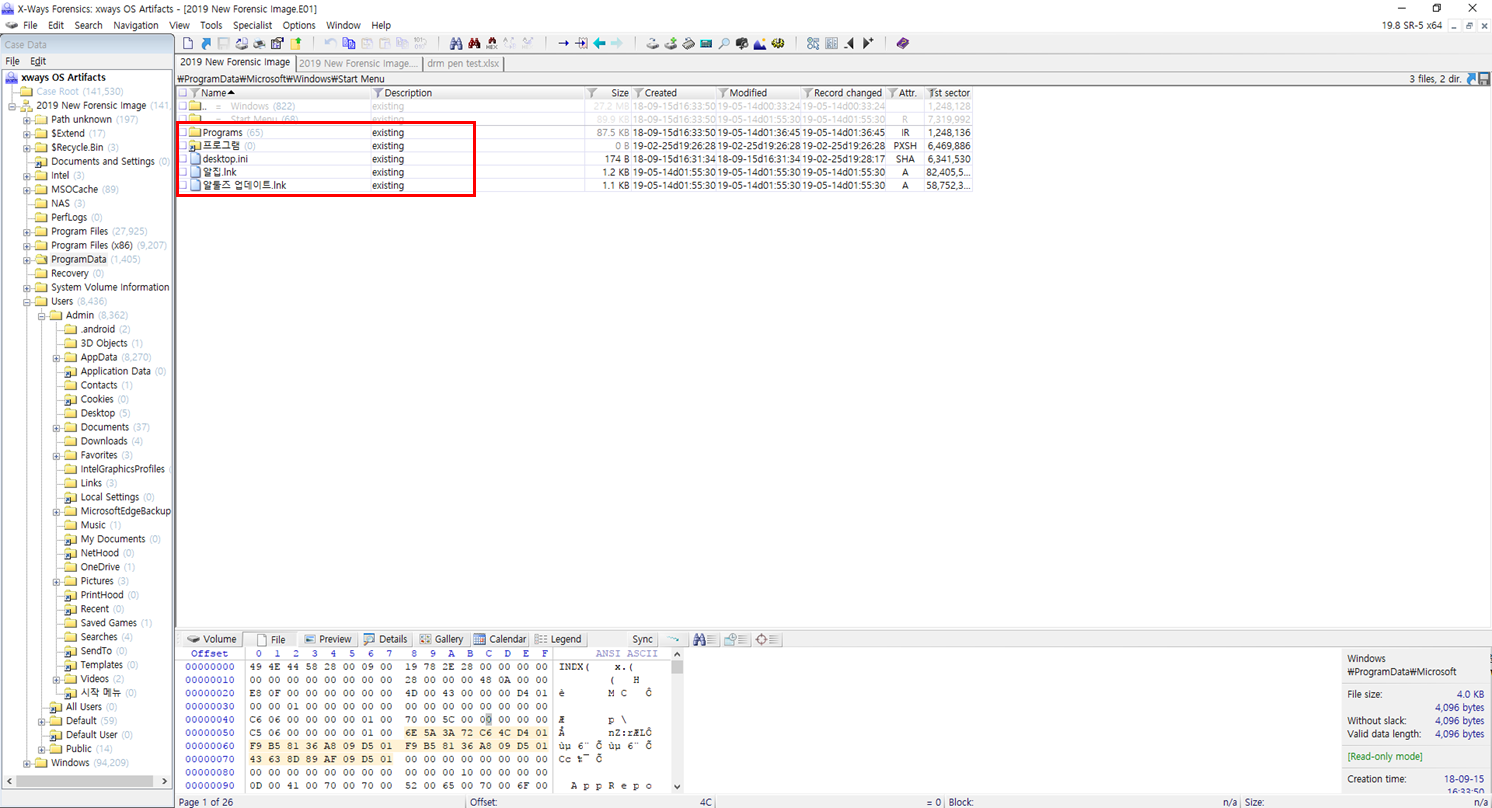The image size is (1492, 808).
Task: Click the properties icon in toolbar
Action: point(277,43)
